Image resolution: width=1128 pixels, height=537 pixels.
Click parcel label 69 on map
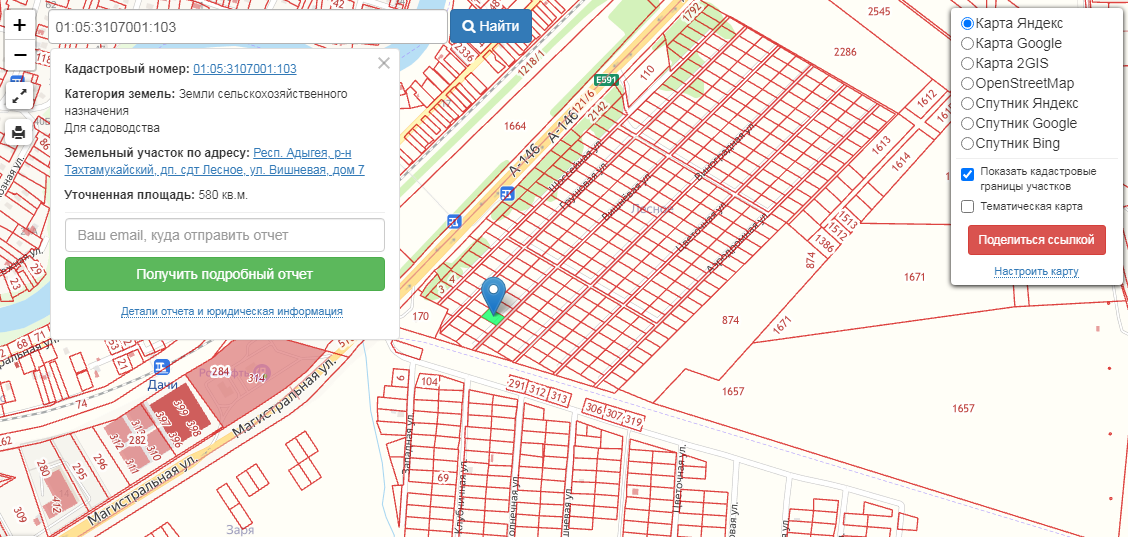[x=443, y=477]
